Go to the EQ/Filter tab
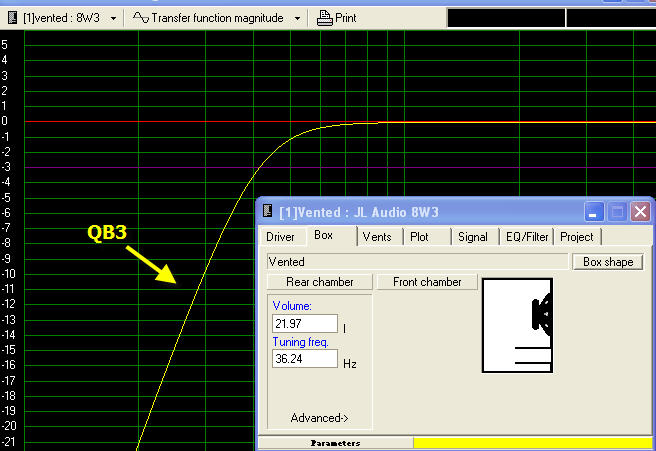The width and height of the screenshot is (656, 451). (x=527, y=237)
